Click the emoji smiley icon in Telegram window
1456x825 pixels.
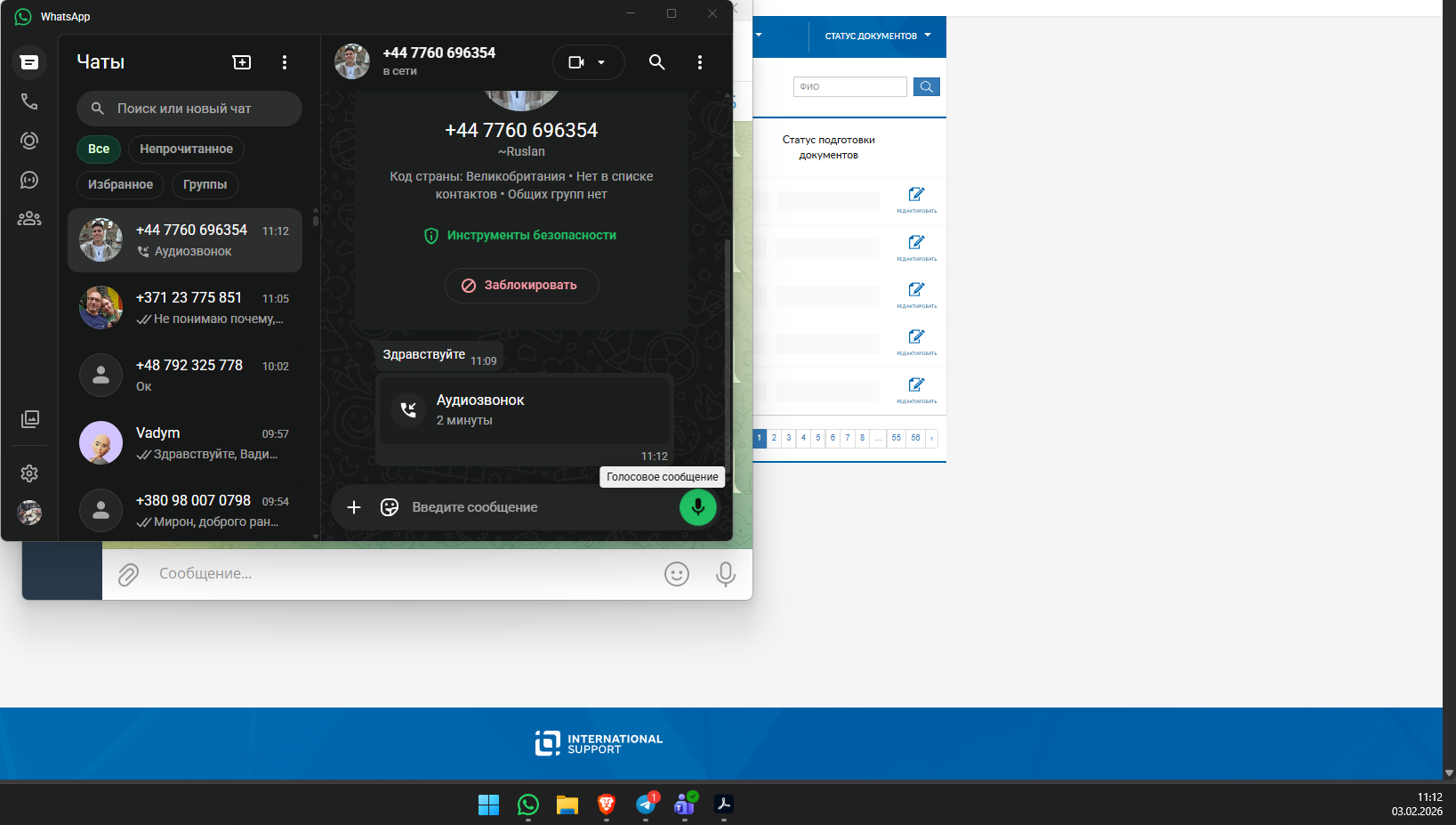coord(677,575)
